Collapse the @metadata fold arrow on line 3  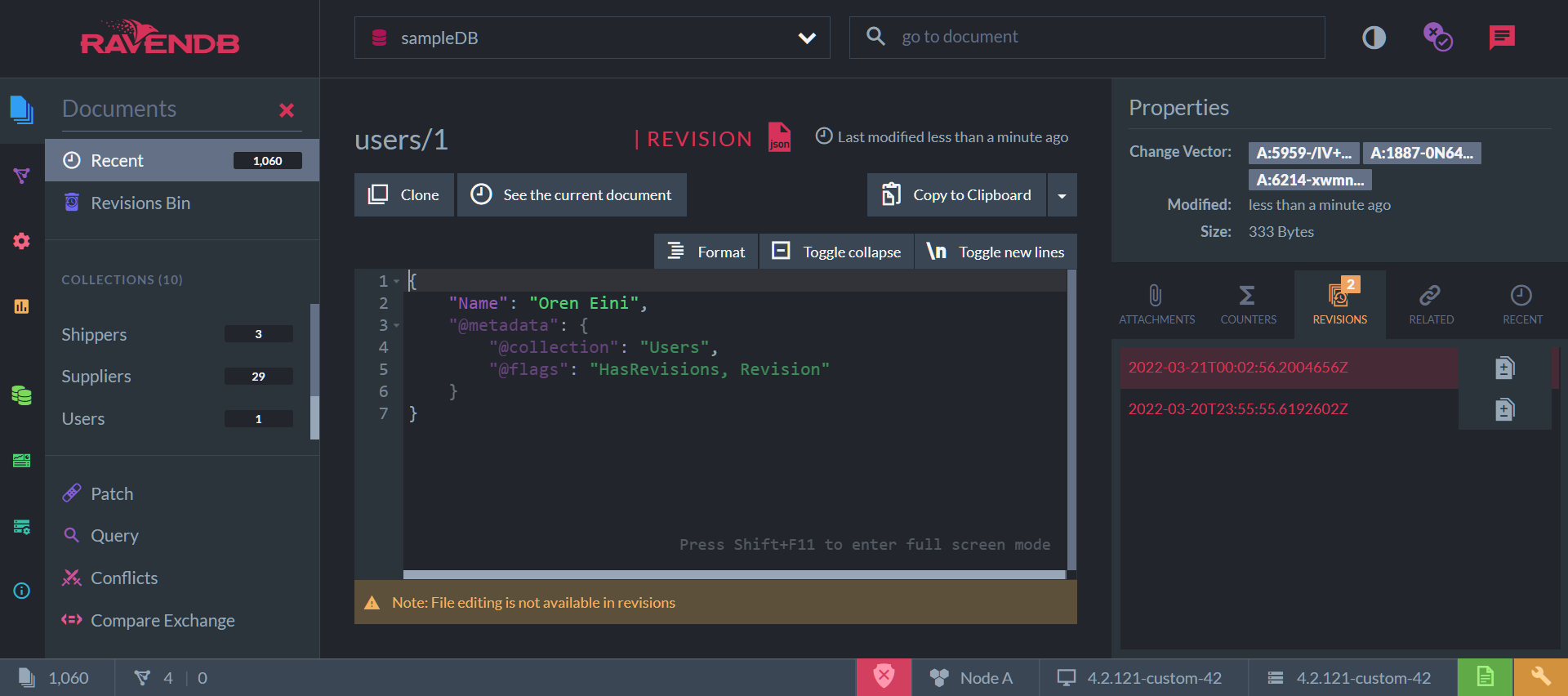coord(397,325)
